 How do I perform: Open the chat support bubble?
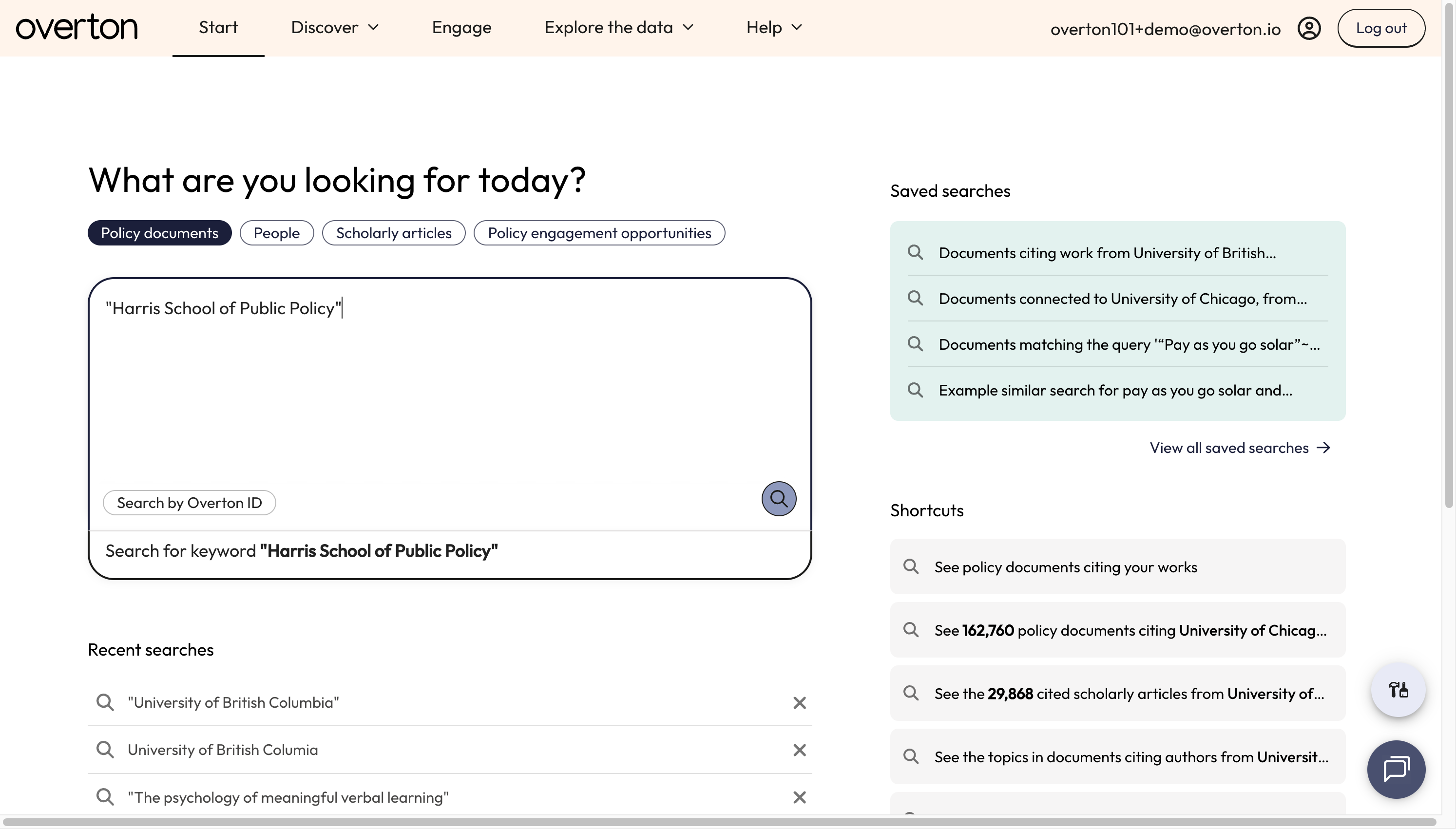(1396, 769)
